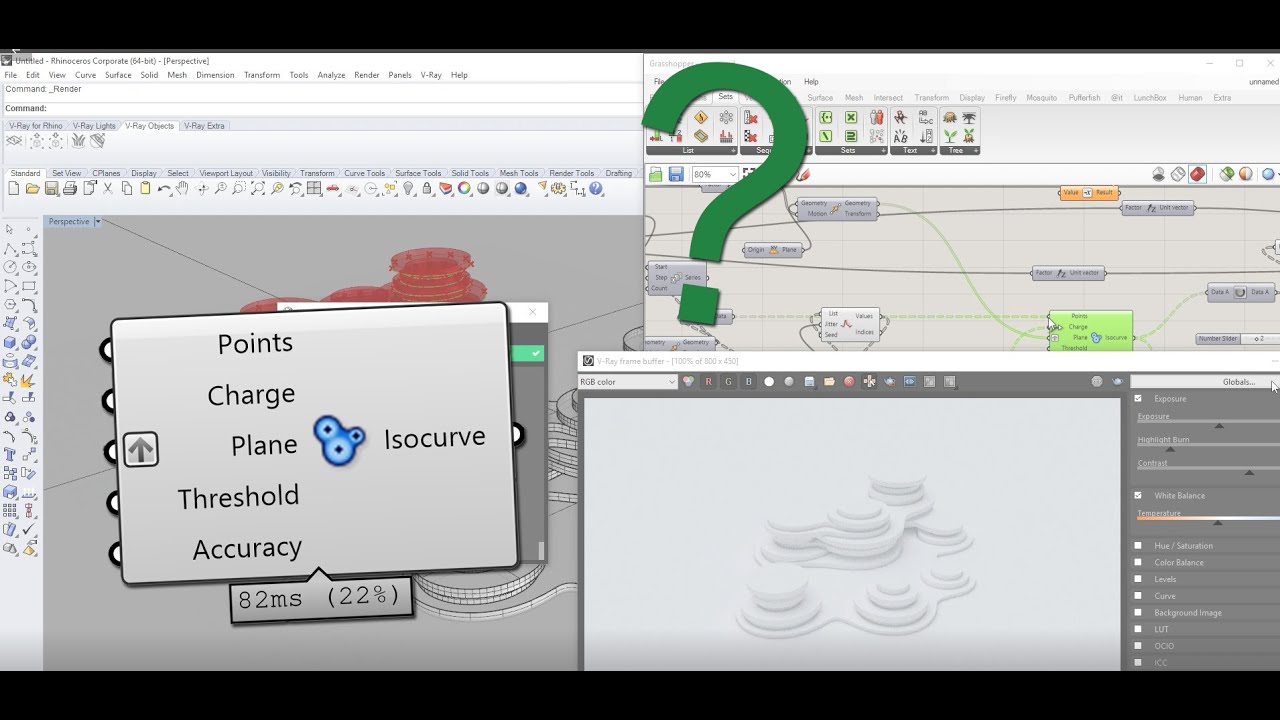Enable the Hue / Saturation checkbox
The image size is (1280, 720).
click(1137, 545)
